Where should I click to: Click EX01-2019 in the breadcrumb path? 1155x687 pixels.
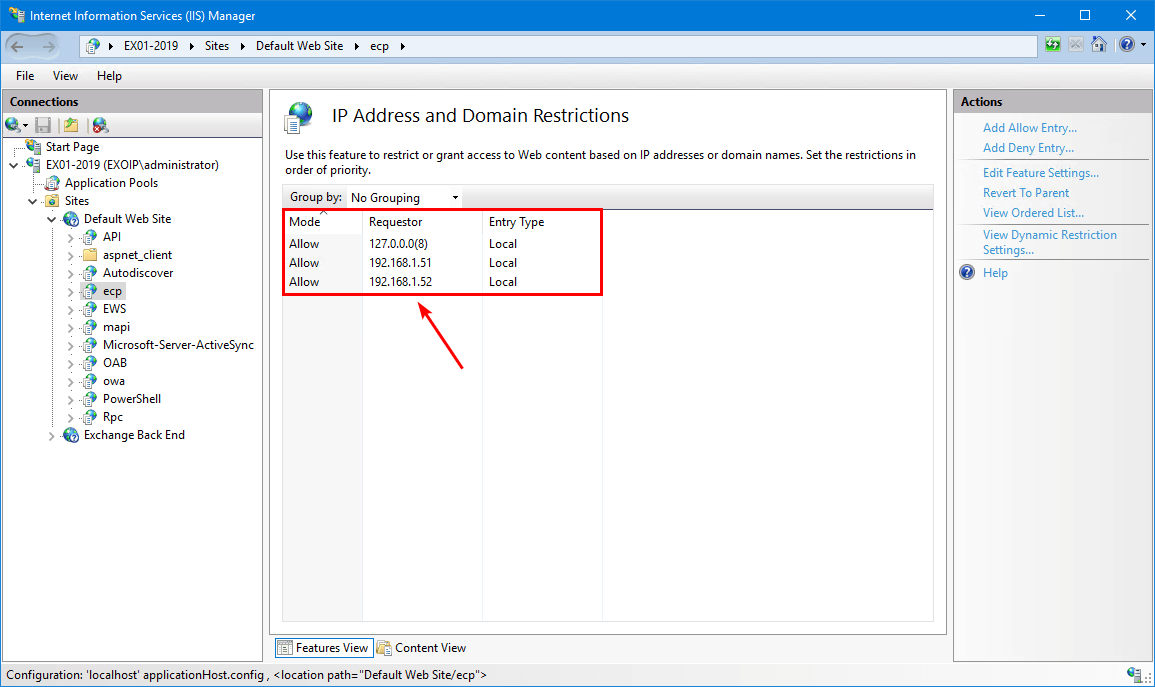click(x=151, y=46)
